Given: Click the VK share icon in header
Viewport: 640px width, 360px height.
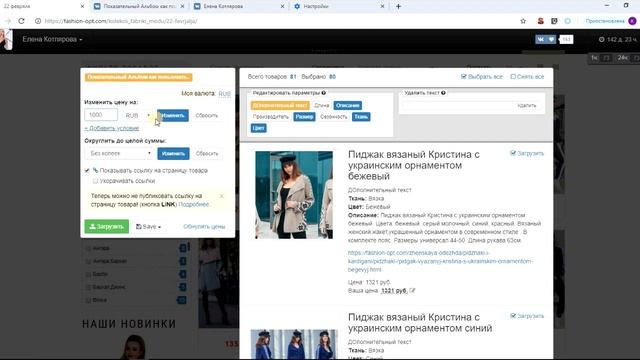Looking at the screenshot, I should pyautogui.click(x=540, y=39).
